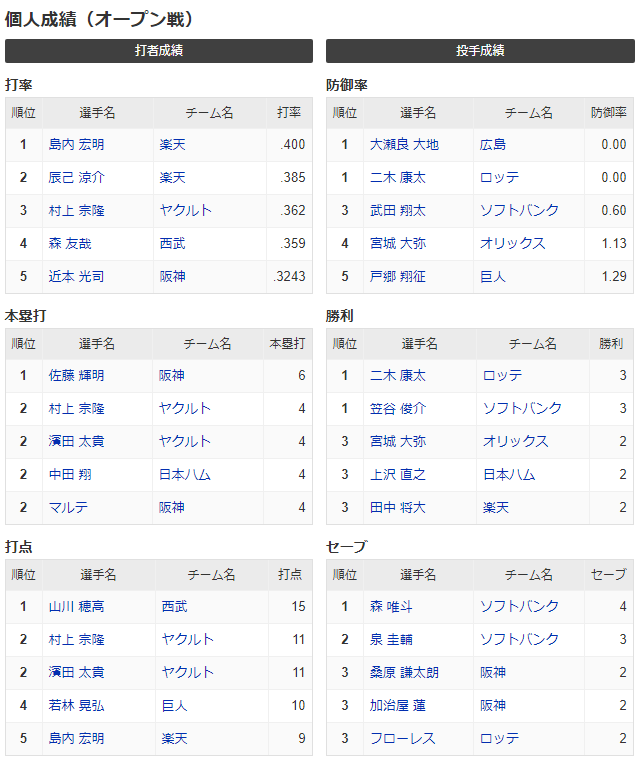Open 近本 光司 player link
This screenshot has width=638, height=761.
pos(76,277)
